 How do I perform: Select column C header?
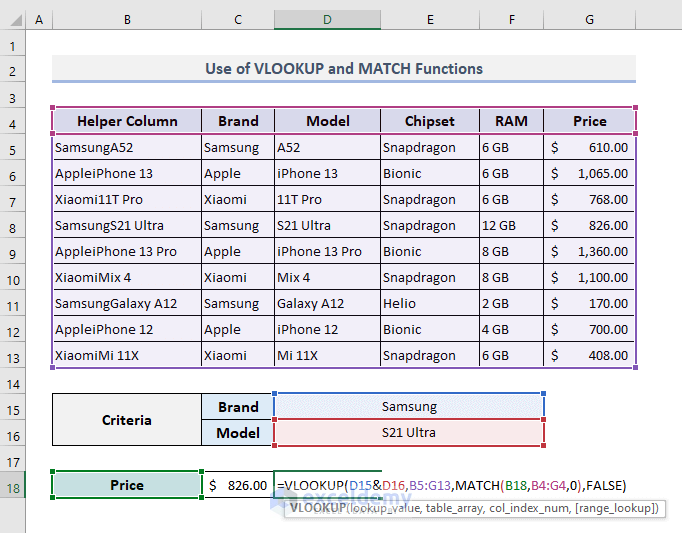click(238, 20)
